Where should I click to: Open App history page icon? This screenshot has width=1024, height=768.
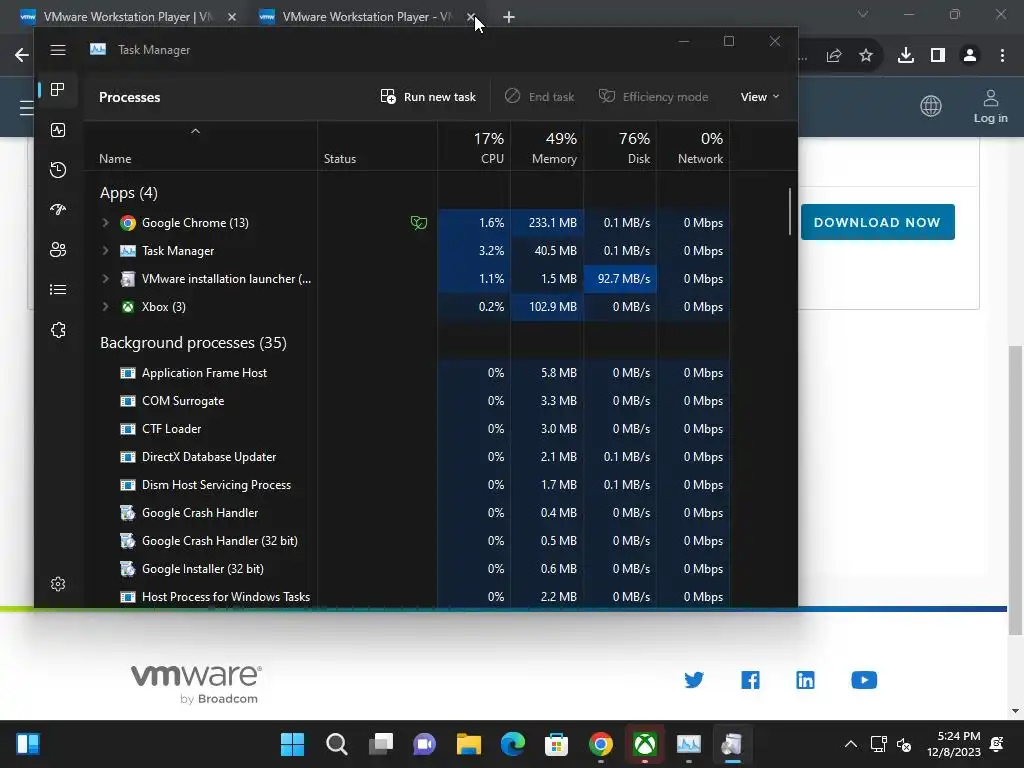58,170
